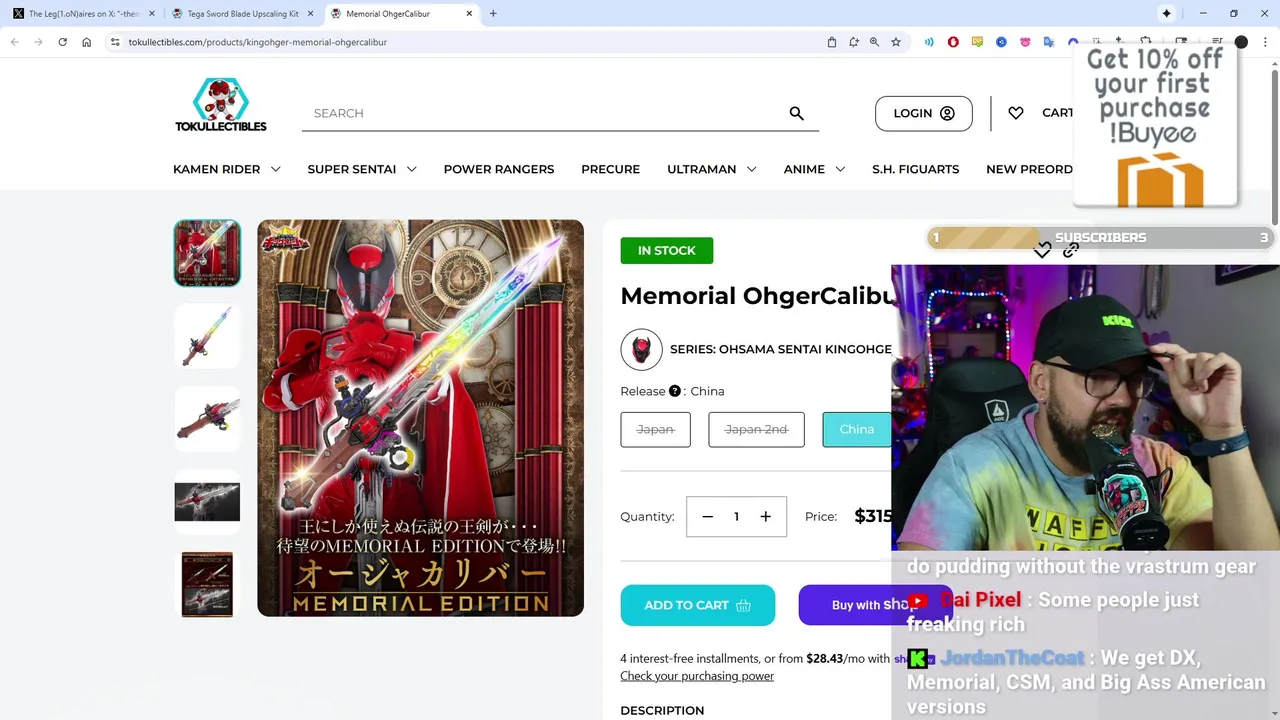The height and width of the screenshot is (720, 1280).
Task: Open the Power Rangers menu item
Action: click(x=499, y=169)
